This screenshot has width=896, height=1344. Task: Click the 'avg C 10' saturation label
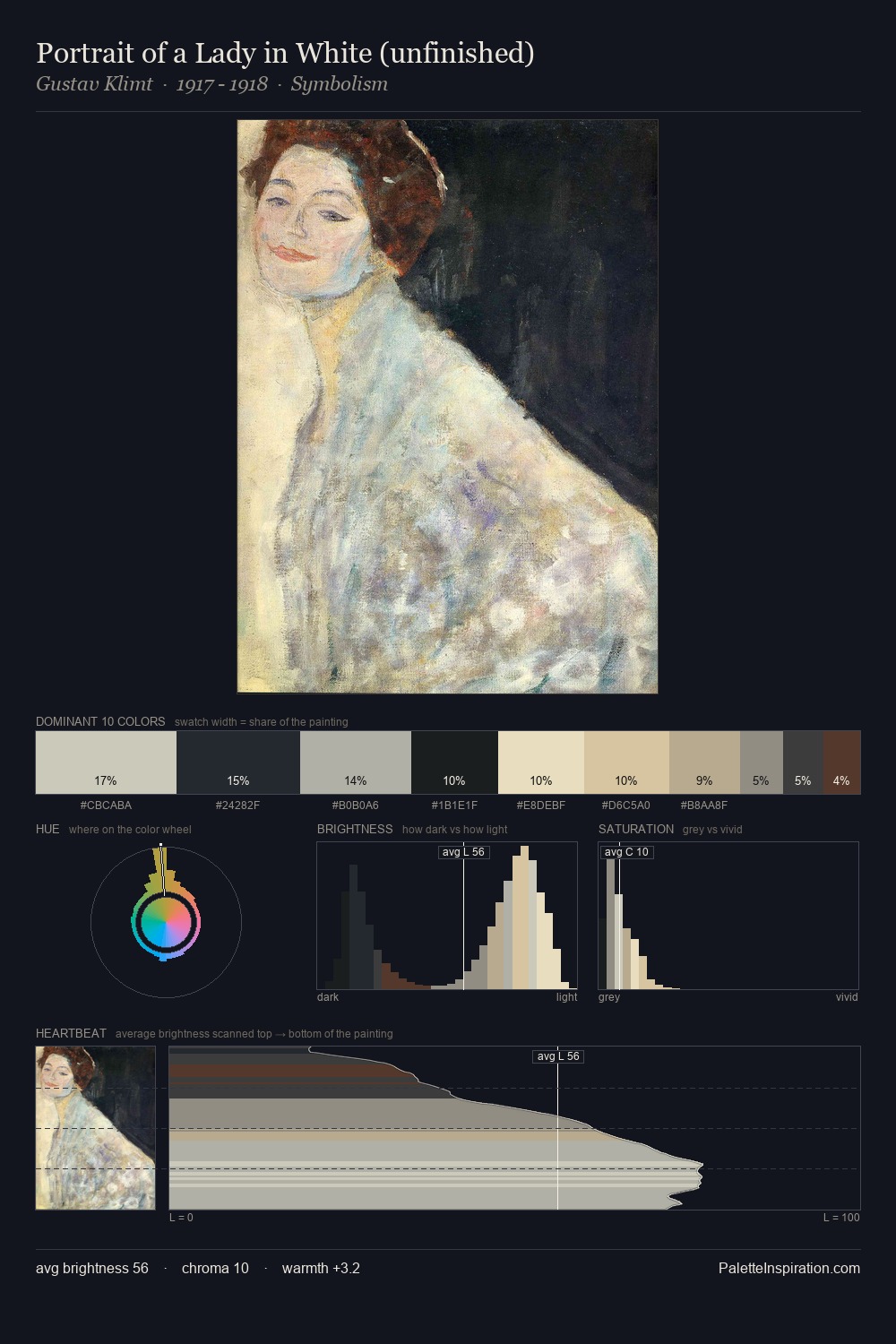click(x=626, y=852)
